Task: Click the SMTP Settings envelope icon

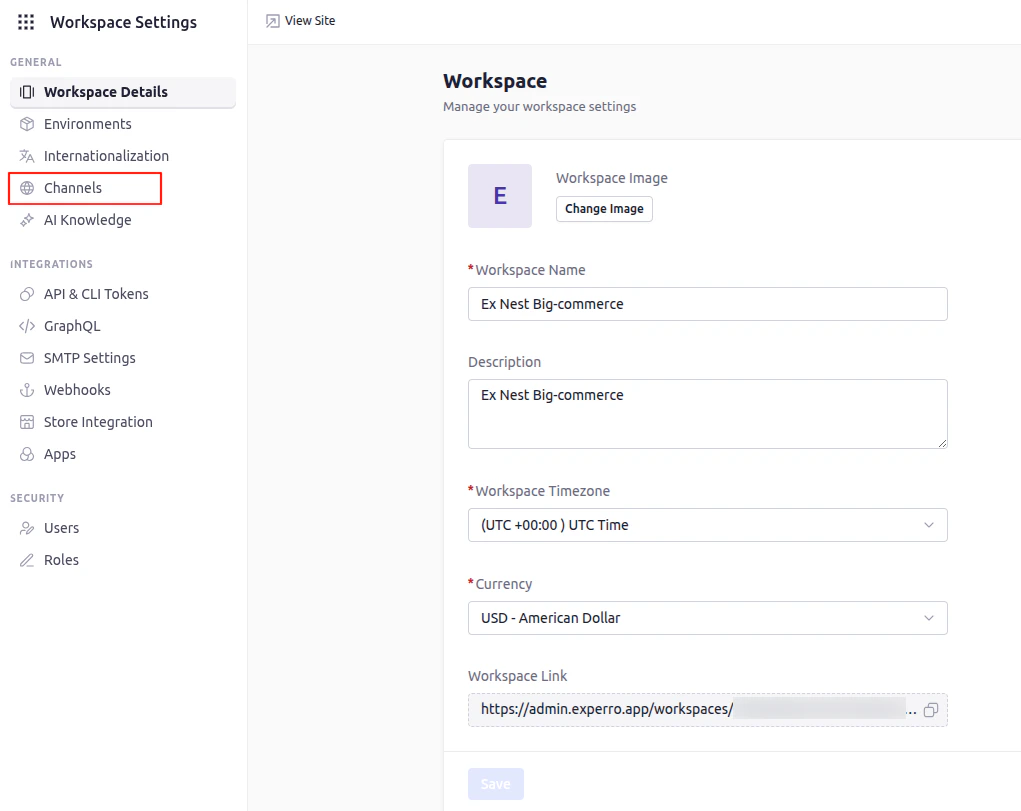Action: pos(27,358)
